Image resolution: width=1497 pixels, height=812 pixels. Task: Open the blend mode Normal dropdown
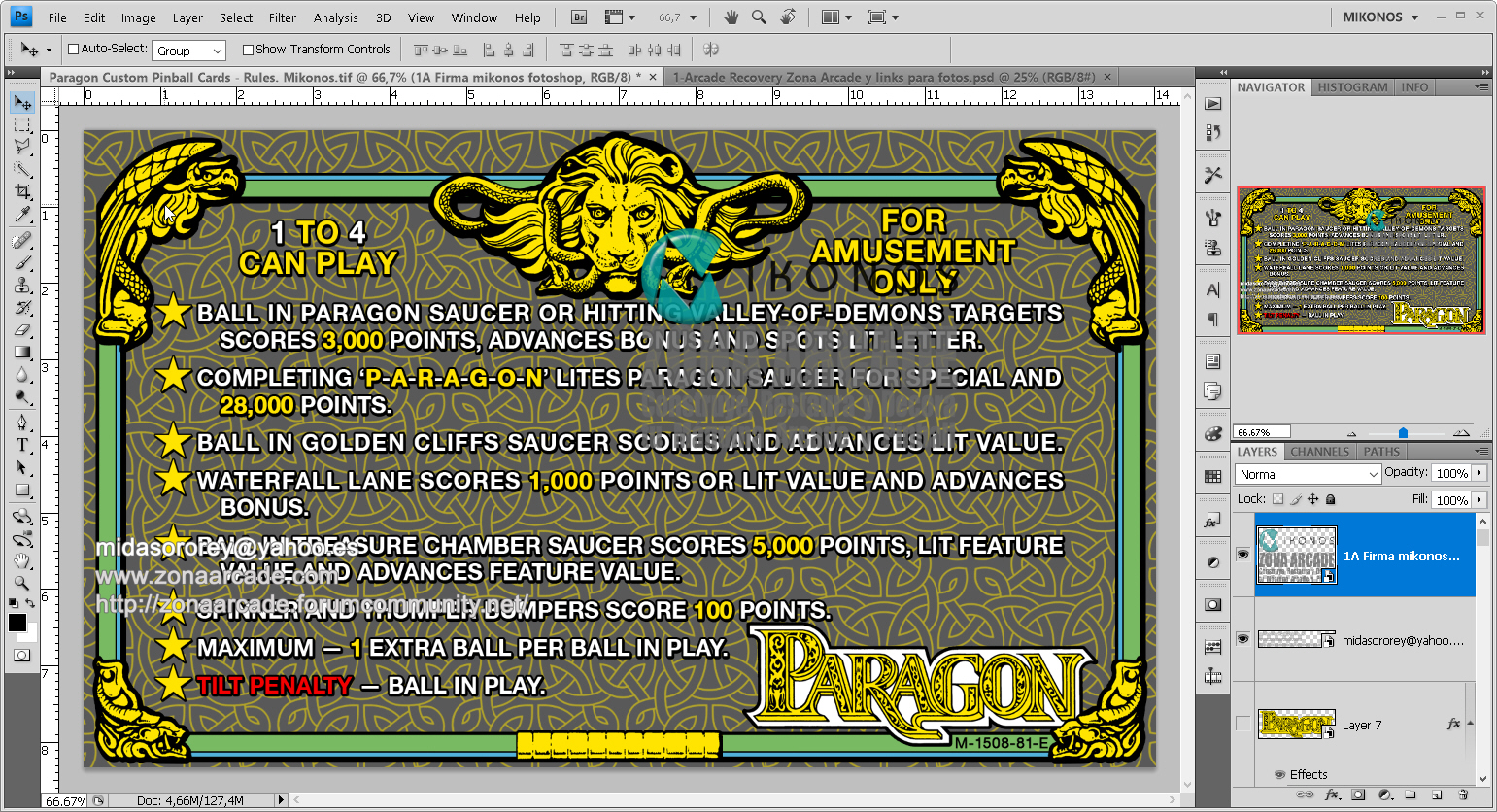pos(1307,474)
